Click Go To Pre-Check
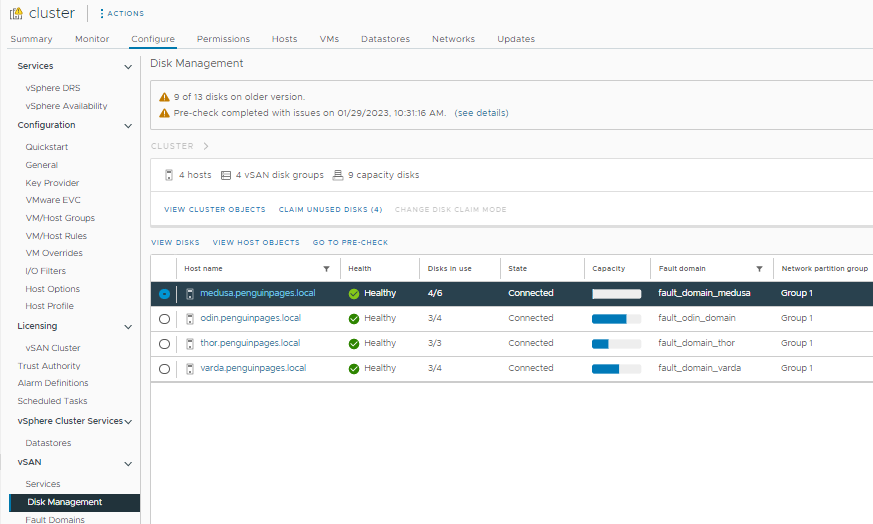Image resolution: width=873 pixels, height=524 pixels. (x=350, y=243)
